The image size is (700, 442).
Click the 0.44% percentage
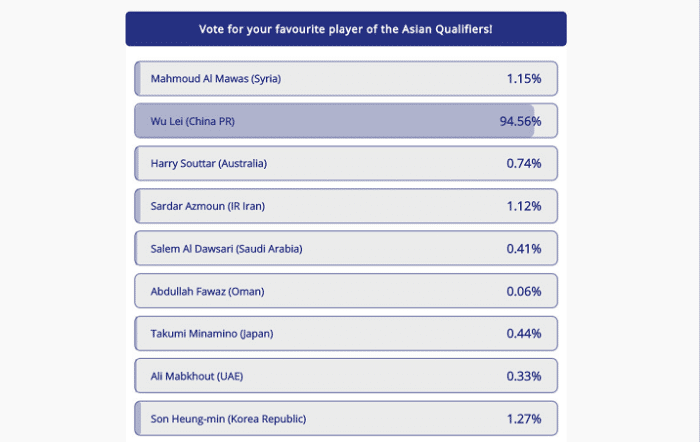(524, 333)
